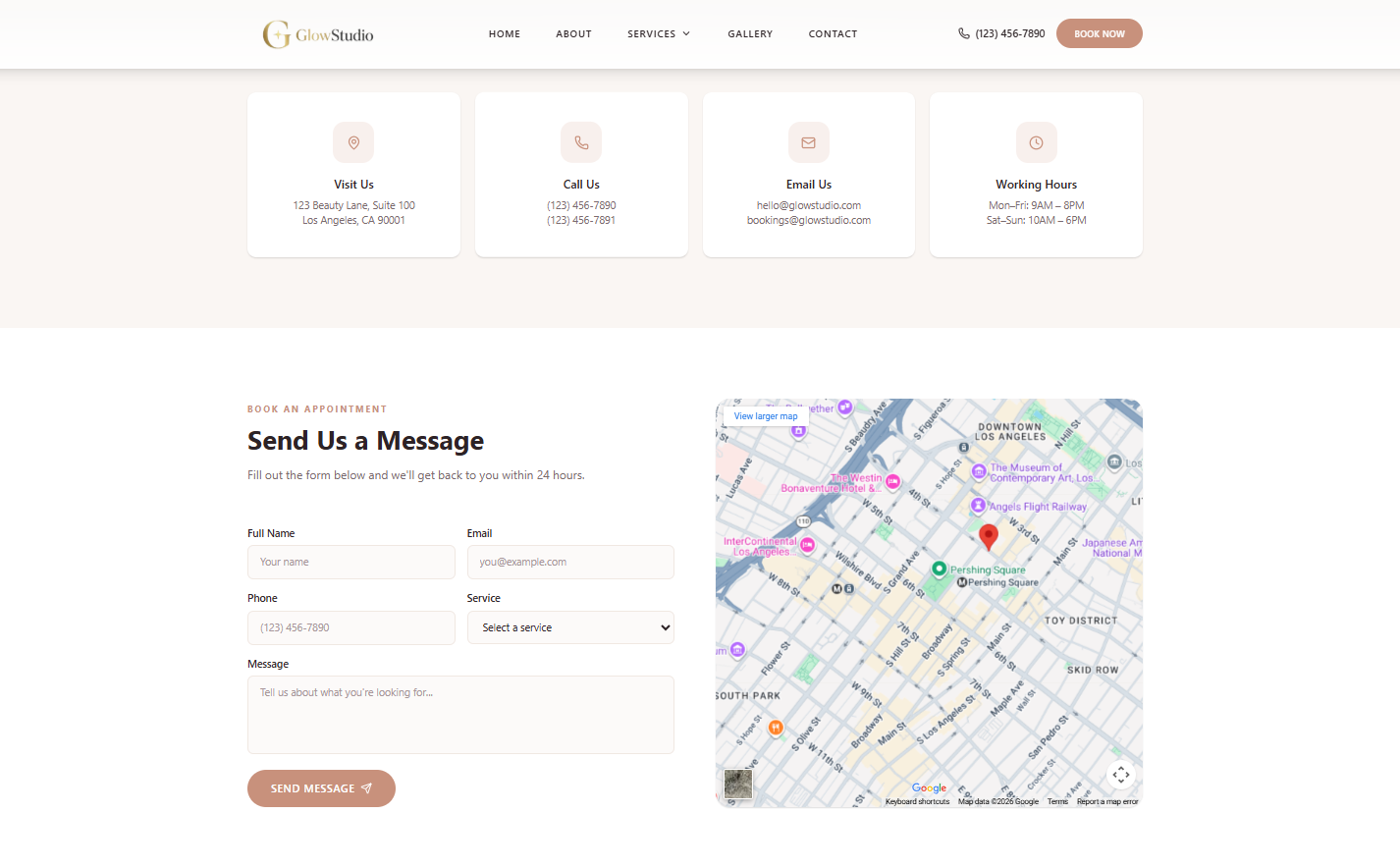Focus the Full Name input field
This screenshot has width=1400, height=868.
point(351,562)
